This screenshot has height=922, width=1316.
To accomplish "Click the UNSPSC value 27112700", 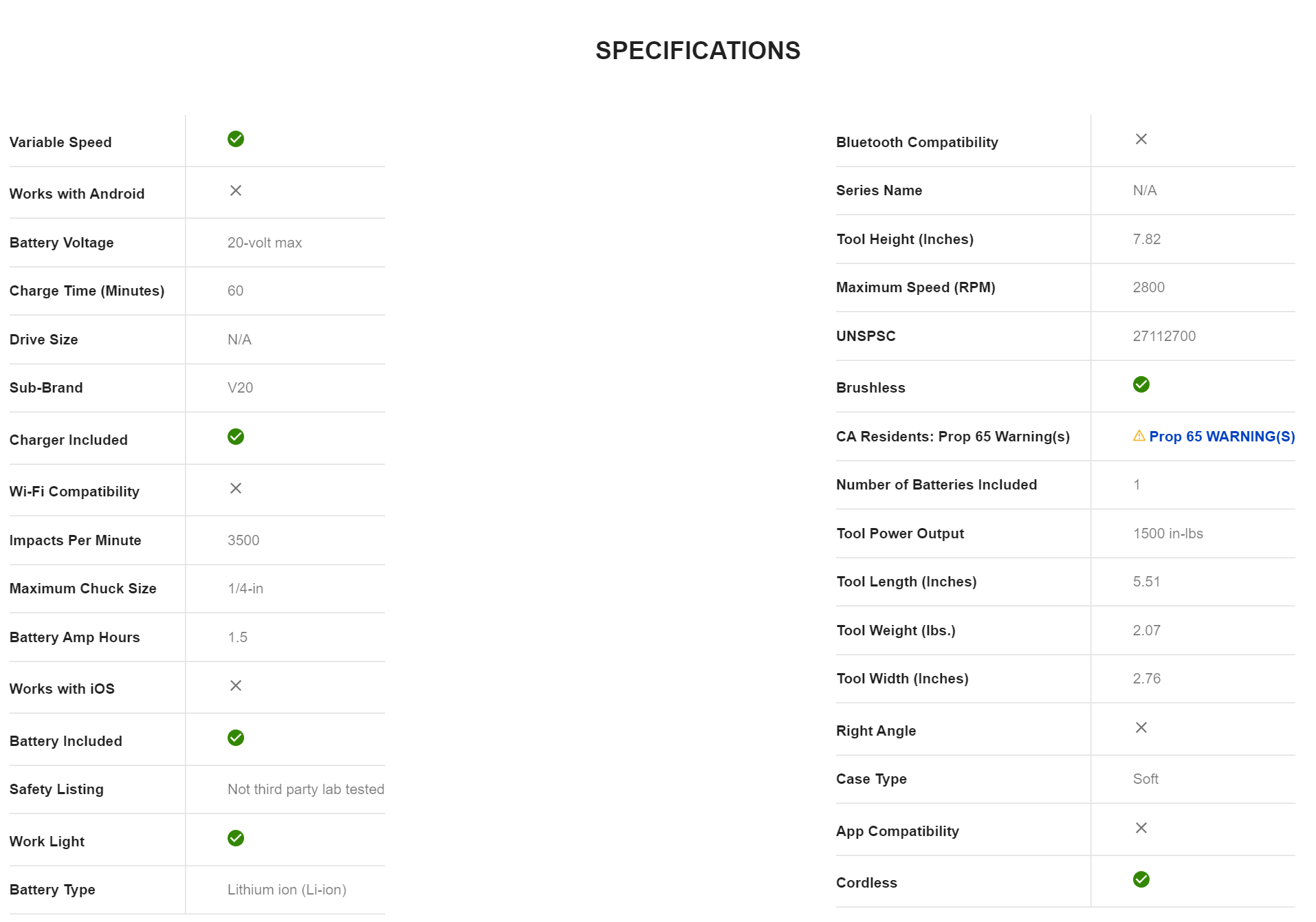I will 1164,336.
